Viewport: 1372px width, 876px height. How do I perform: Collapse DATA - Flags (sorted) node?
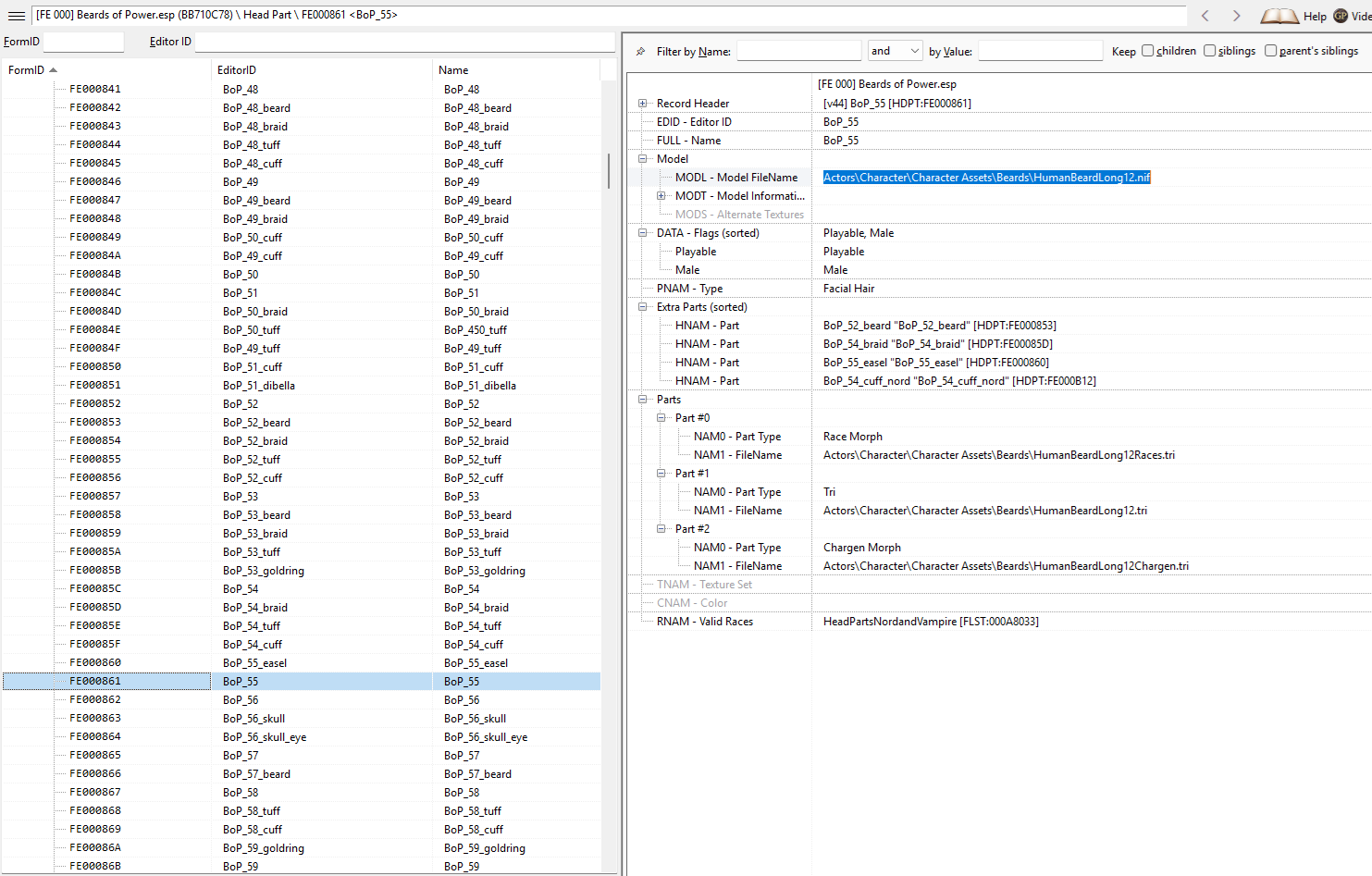click(643, 233)
